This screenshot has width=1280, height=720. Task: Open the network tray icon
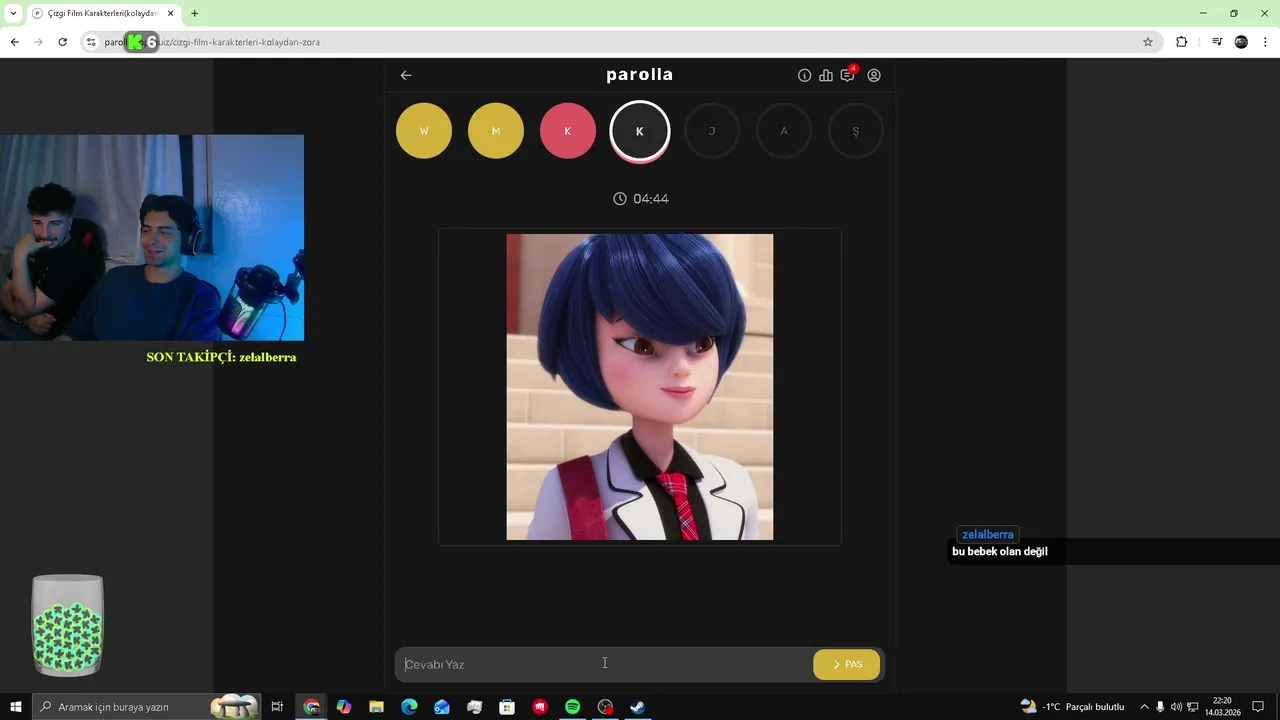coord(1193,707)
